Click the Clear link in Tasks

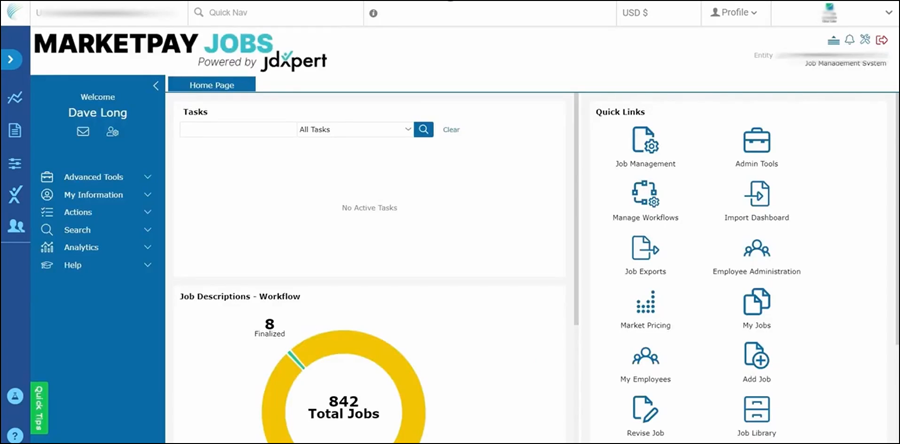(x=451, y=130)
